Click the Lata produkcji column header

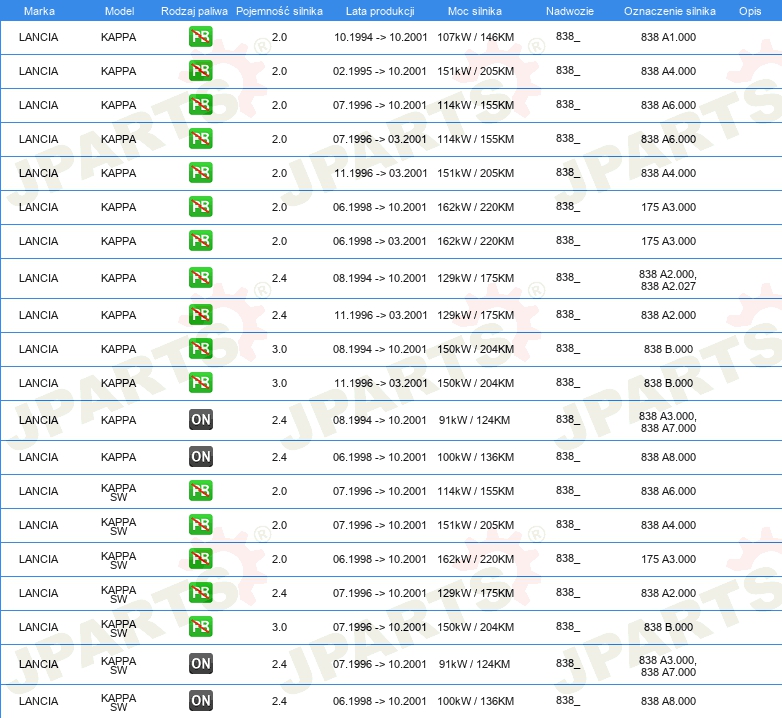[380, 11]
